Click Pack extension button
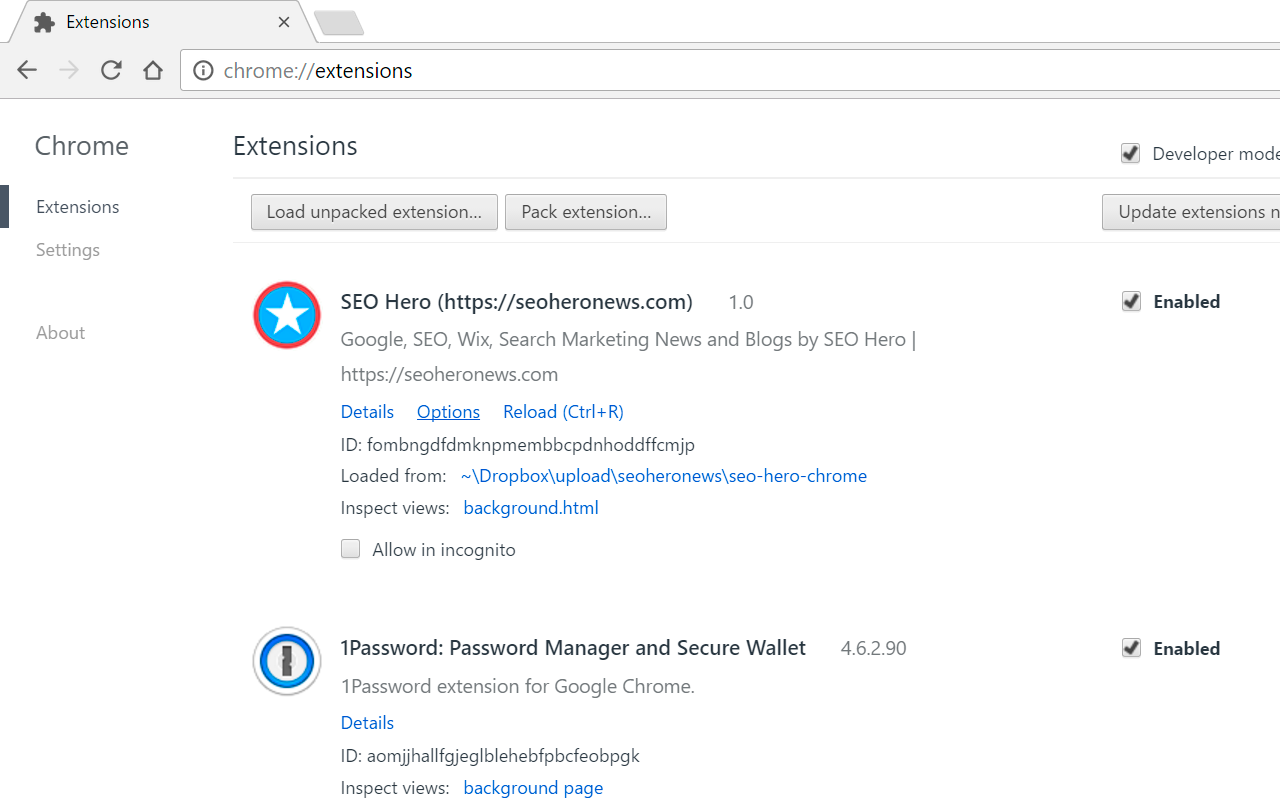Image resolution: width=1280 pixels, height=800 pixels. (x=586, y=212)
